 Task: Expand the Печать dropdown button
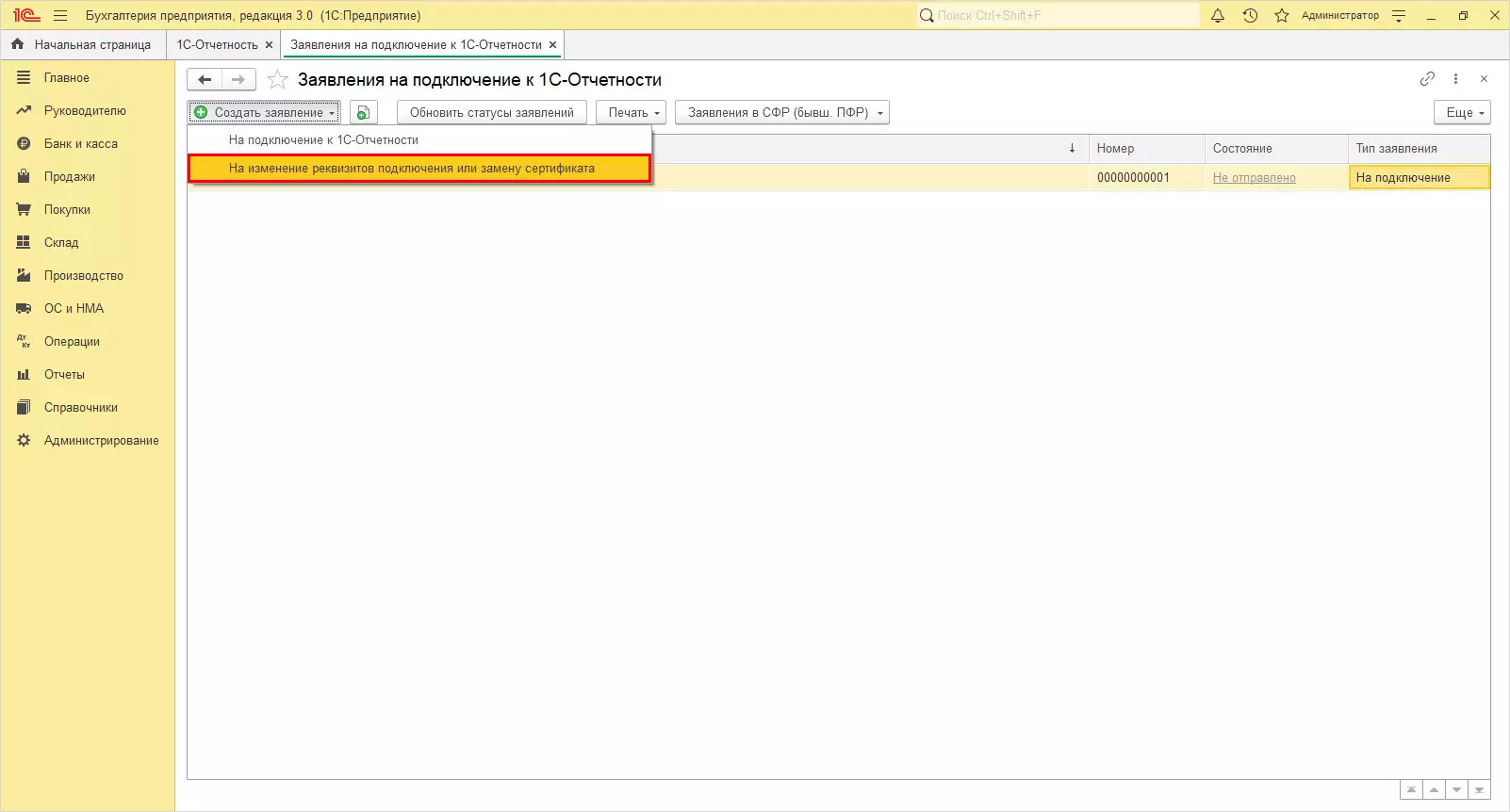tap(632, 113)
